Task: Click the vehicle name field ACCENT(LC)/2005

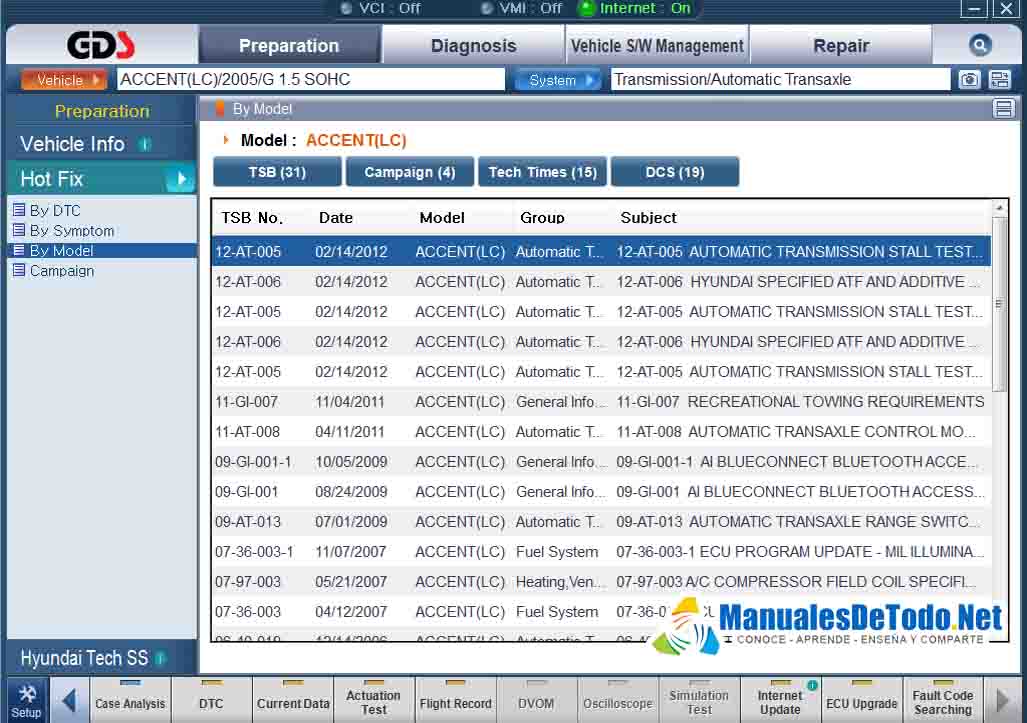Action: (x=311, y=80)
